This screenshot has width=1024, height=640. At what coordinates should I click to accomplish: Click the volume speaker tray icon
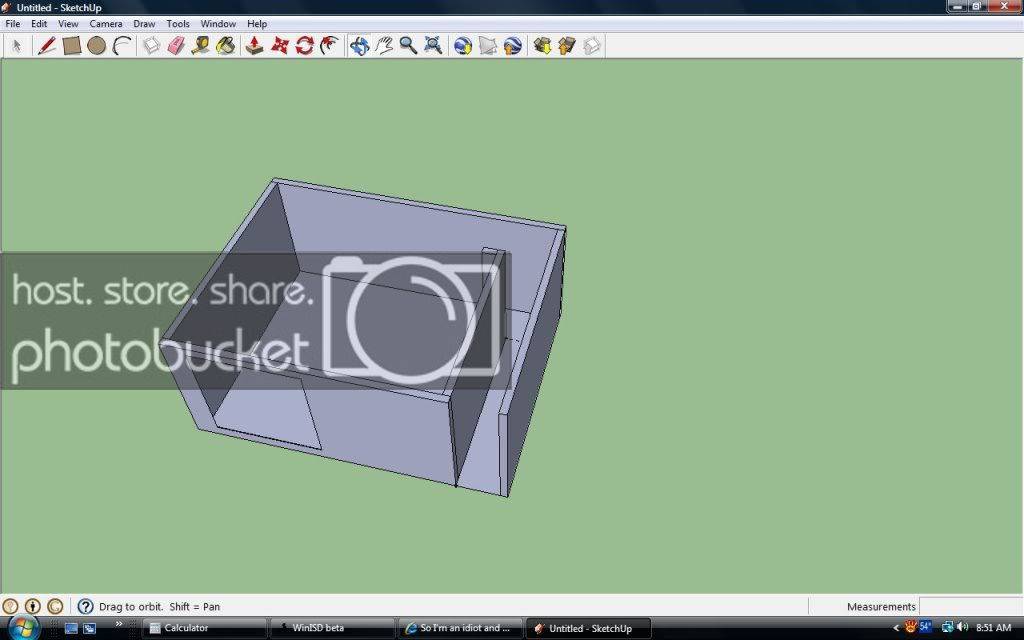pos(962,628)
